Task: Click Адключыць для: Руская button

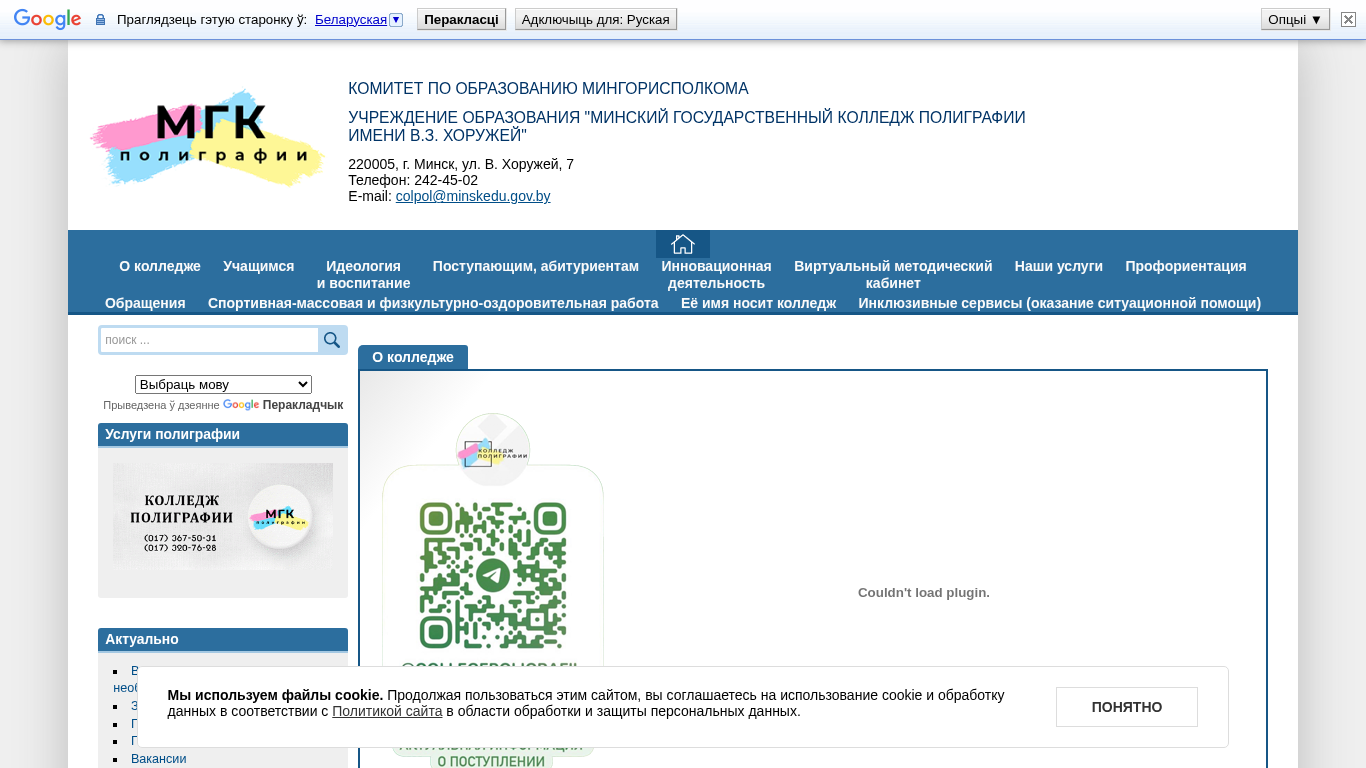Action: coord(596,19)
